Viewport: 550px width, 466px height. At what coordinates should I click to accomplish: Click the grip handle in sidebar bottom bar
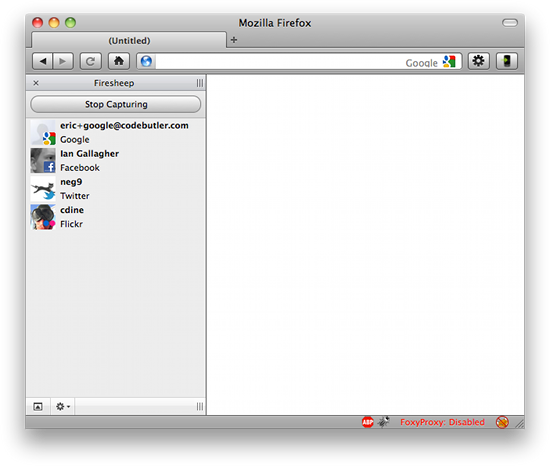click(x=200, y=406)
